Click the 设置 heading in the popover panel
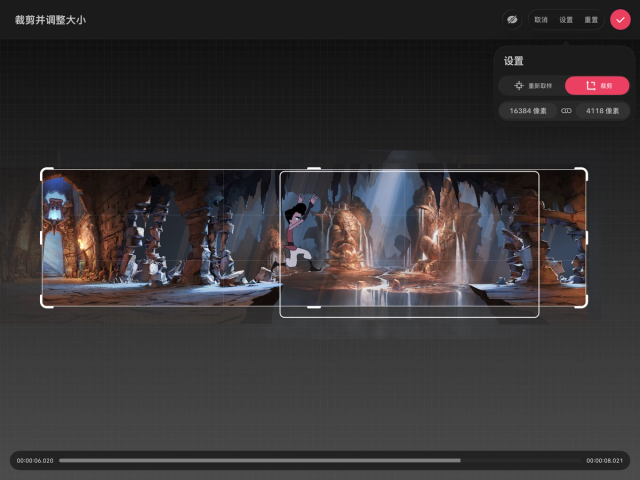 point(513,61)
